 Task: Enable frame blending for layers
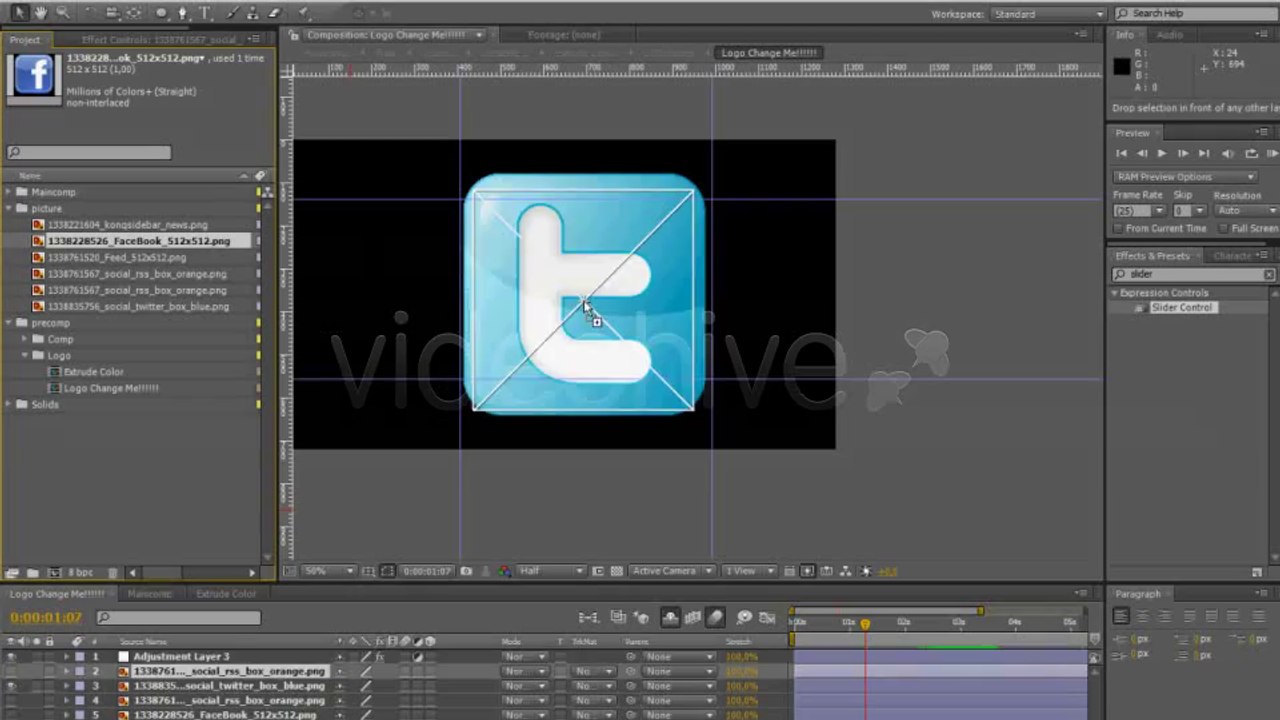pos(693,618)
